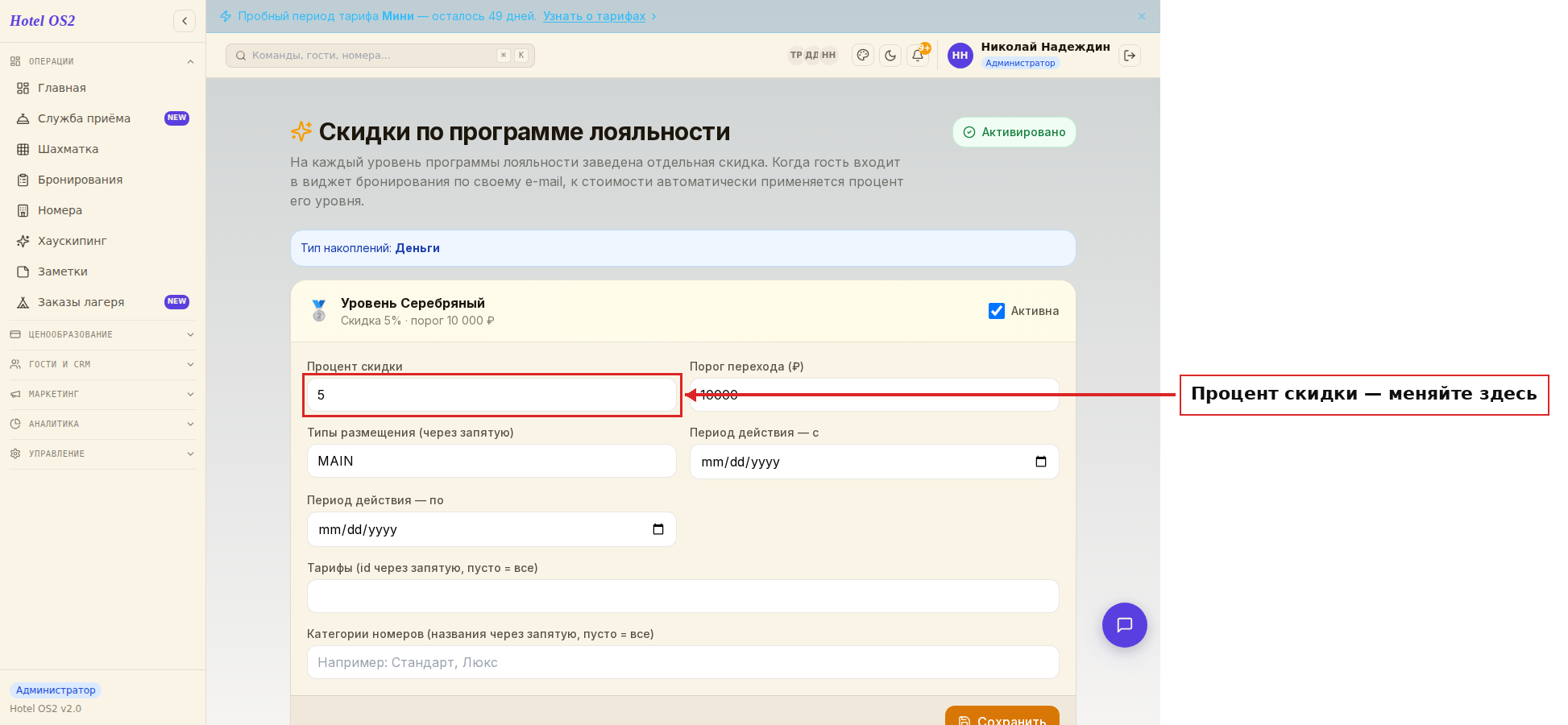Log out using the exit icon
Screen dimensions: 1568x725
point(1130,56)
